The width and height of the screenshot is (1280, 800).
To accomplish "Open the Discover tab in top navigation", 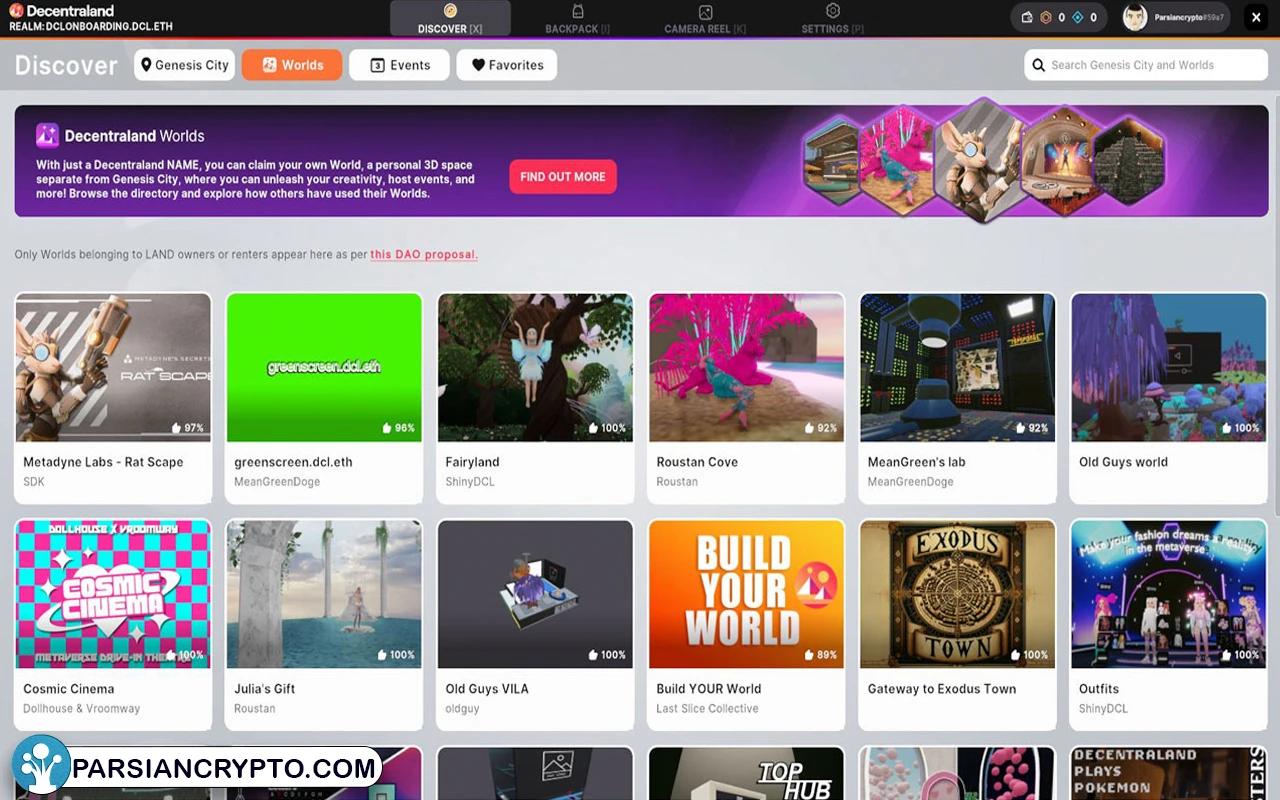I will [450, 18].
